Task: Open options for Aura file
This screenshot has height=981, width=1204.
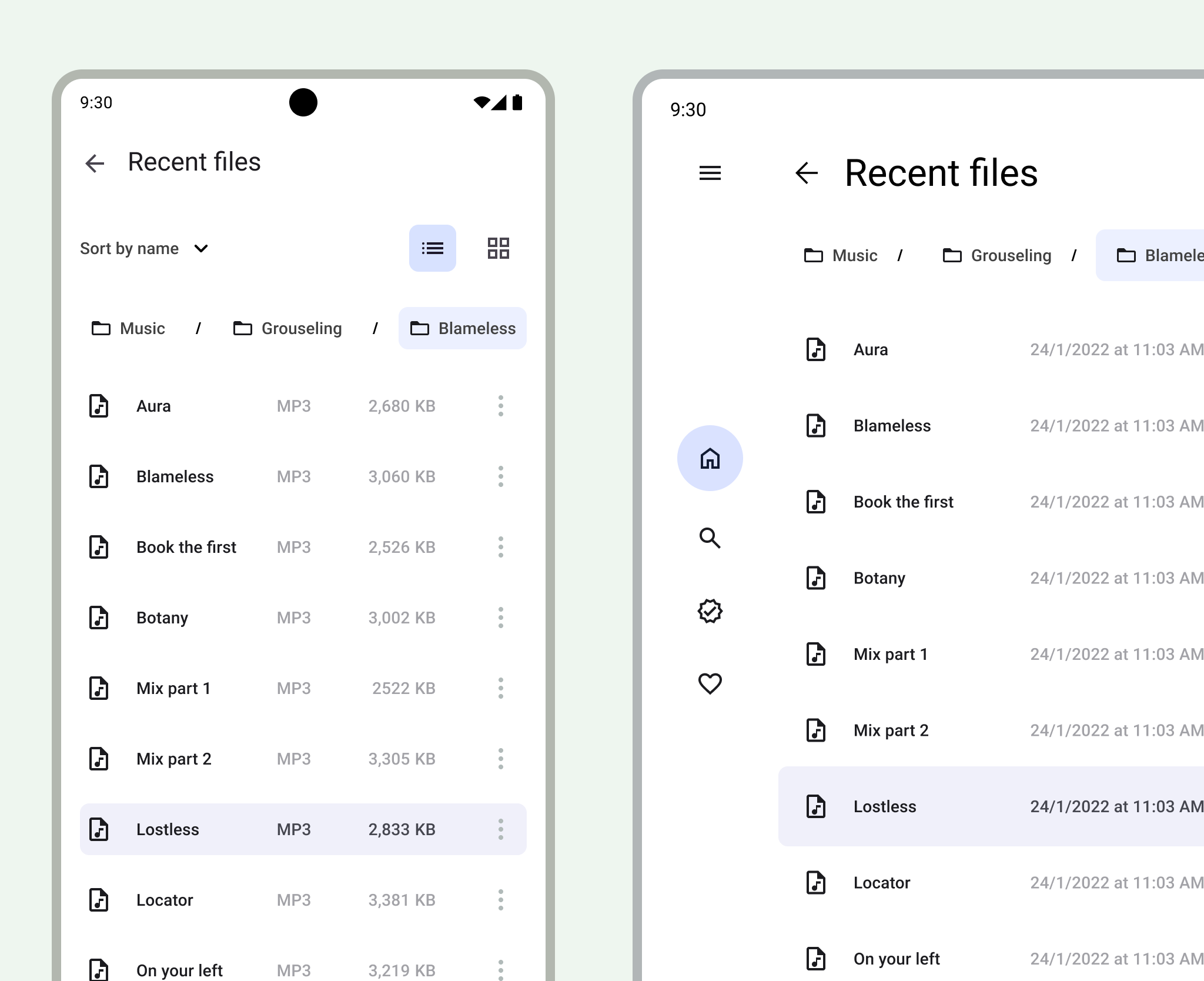Action: click(x=500, y=405)
